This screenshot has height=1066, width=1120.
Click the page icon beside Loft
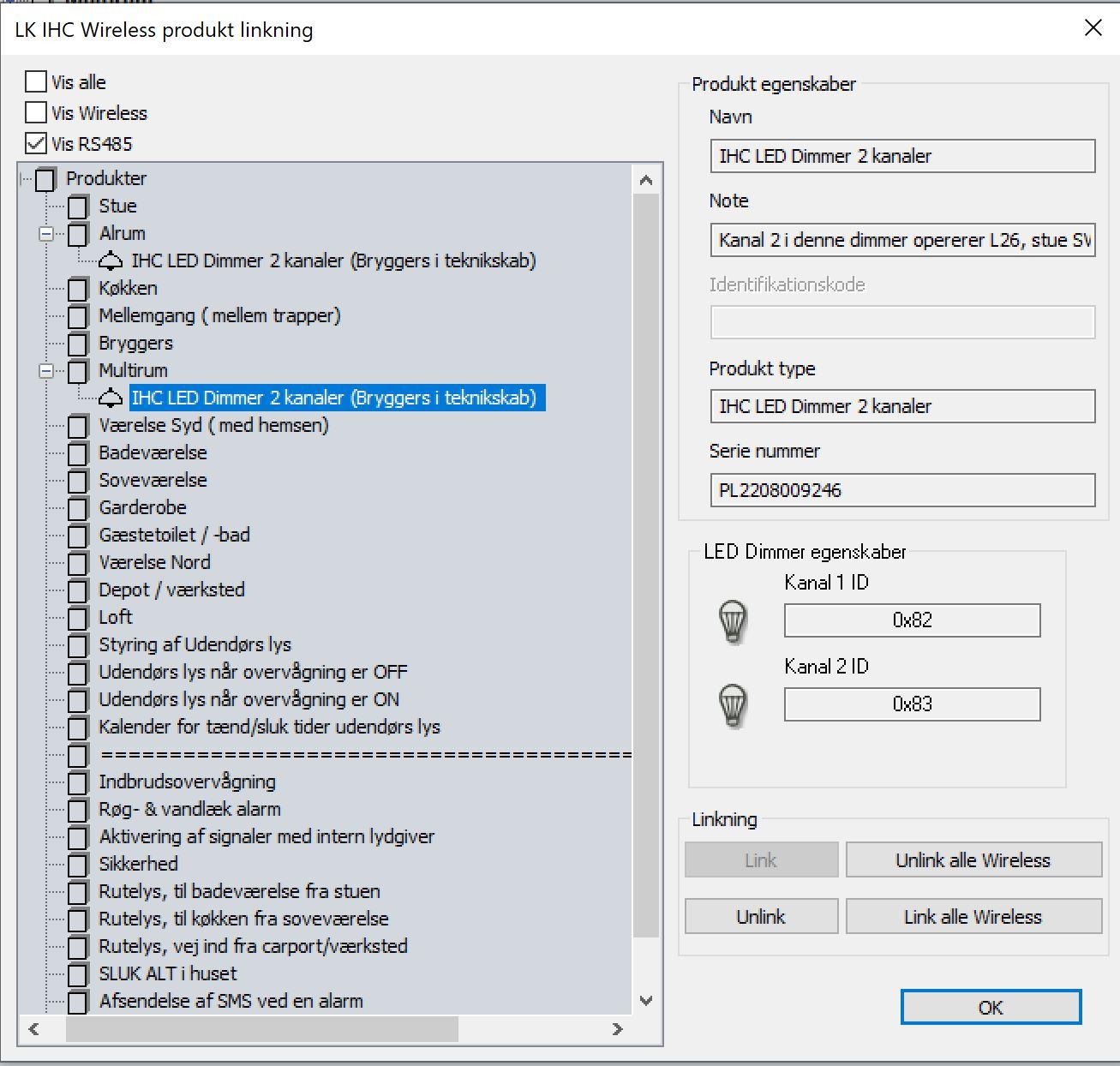78,618
